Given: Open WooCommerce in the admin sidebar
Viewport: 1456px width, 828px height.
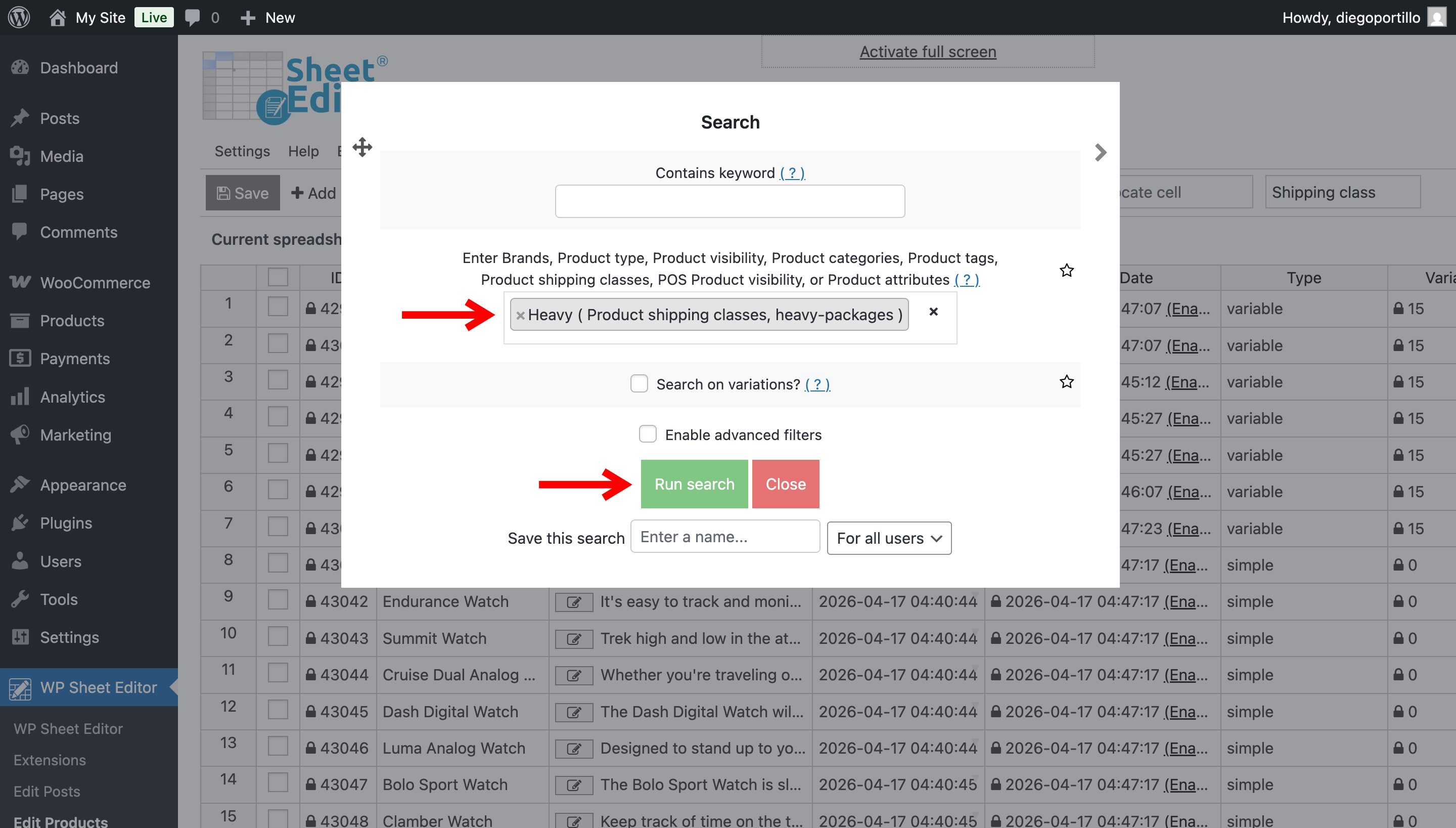Looking at the screenshot, I should pyautogui.click(x=95, y=283).
